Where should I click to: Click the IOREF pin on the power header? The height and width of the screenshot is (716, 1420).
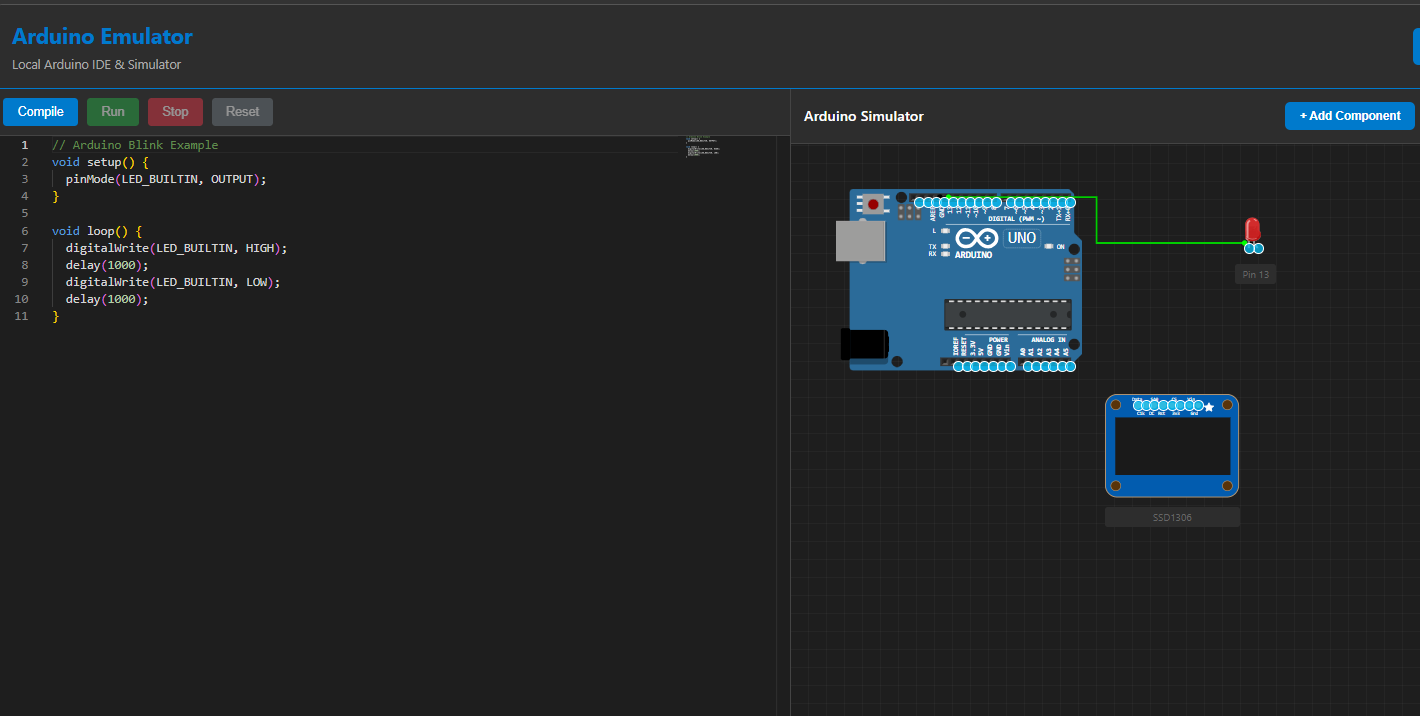pos(958,366)
